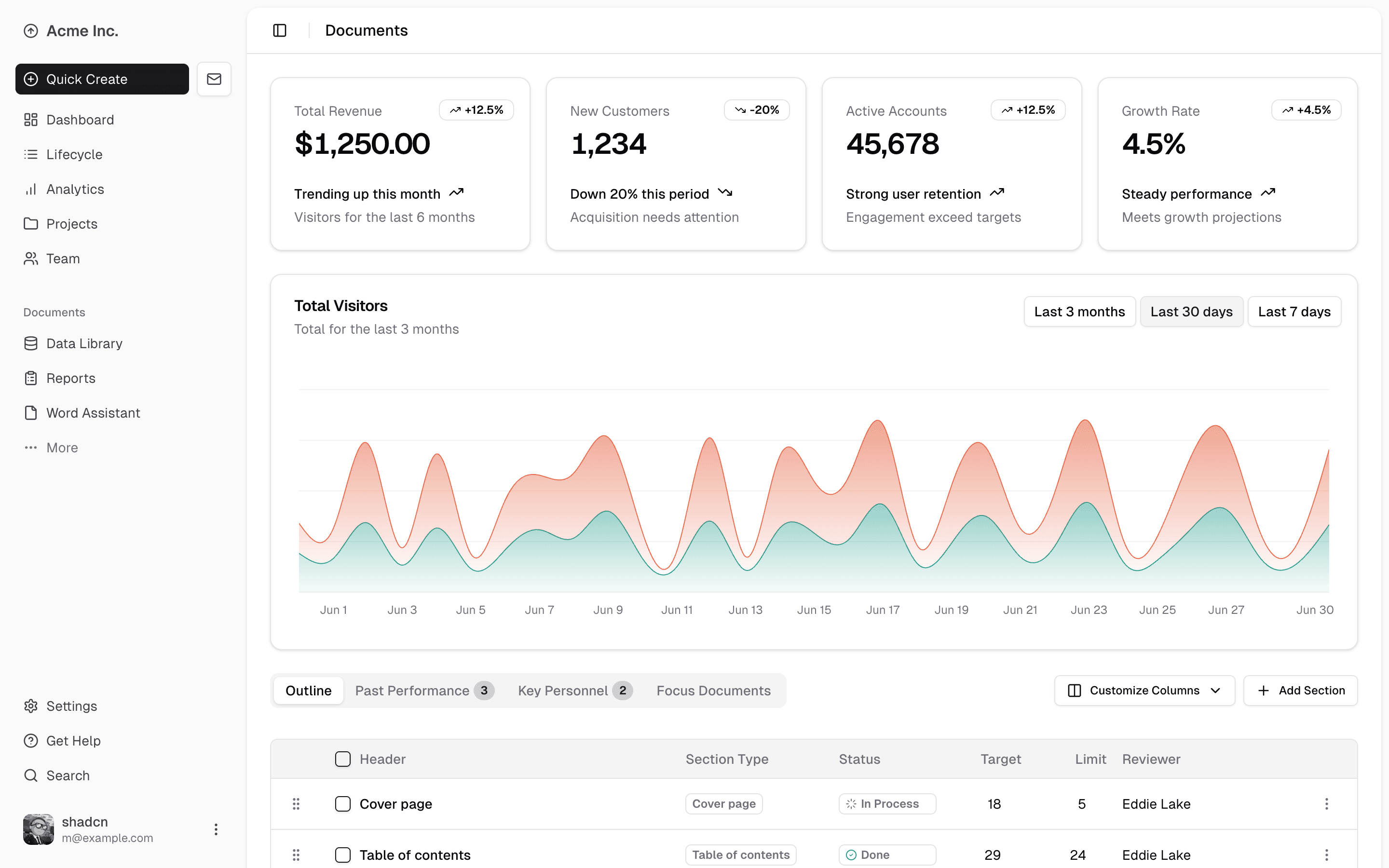This screenshot has width=1389, height=868.
Task: Check the Cover page row checkbox
Action: point(342,804)
